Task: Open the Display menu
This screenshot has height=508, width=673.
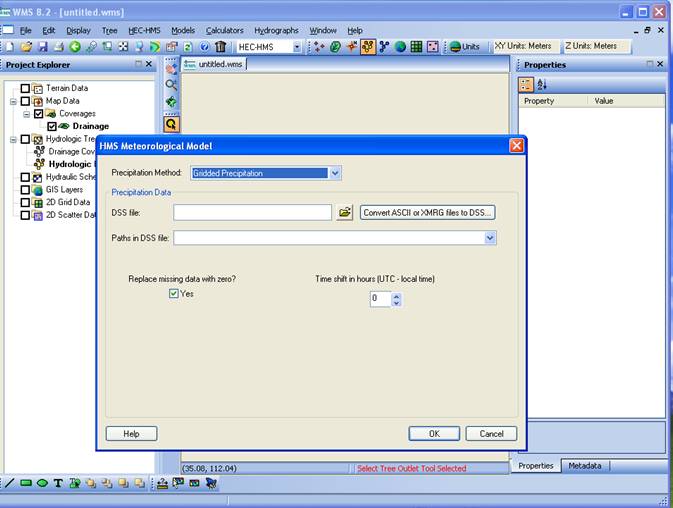Action: coord(78,30)
